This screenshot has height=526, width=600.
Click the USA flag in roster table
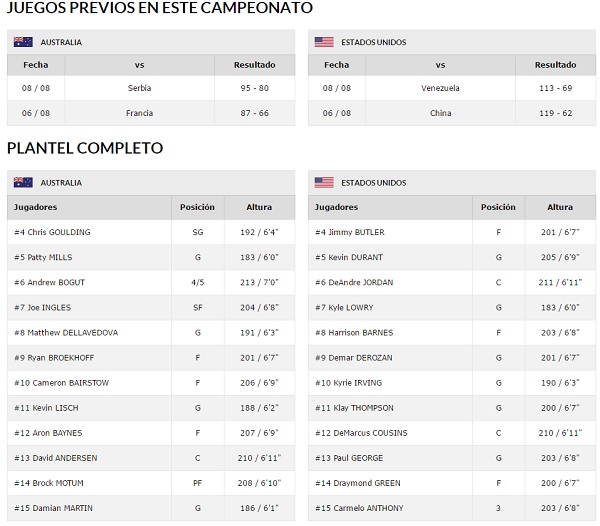[x=324, y=182]
